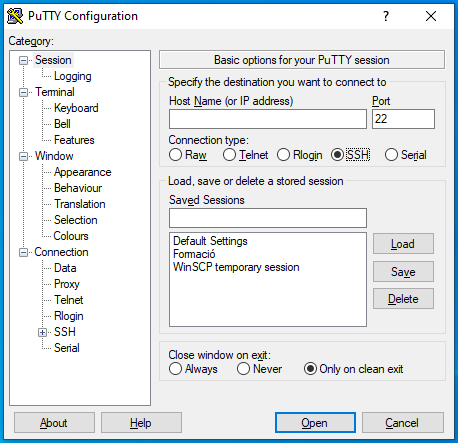Click the Port number field
The width and height of the screenshot is (458, 443).
(403, 119)
